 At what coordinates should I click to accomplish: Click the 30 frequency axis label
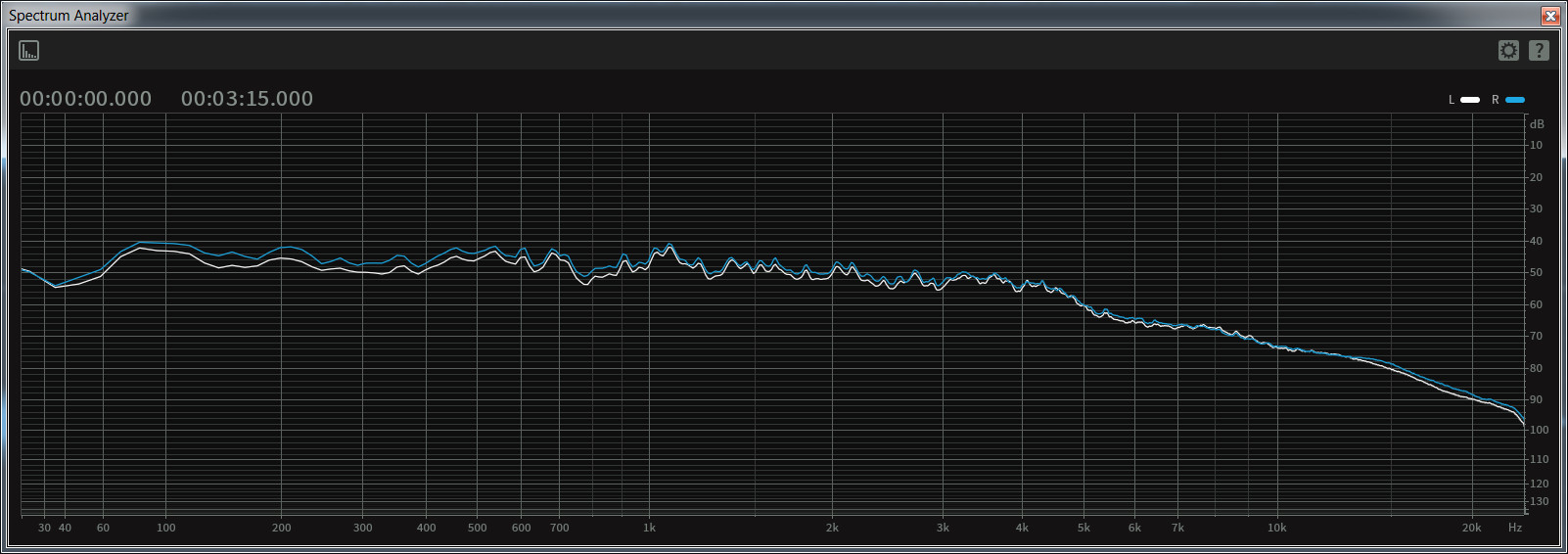pyautogui.click(x=45, y=528)
